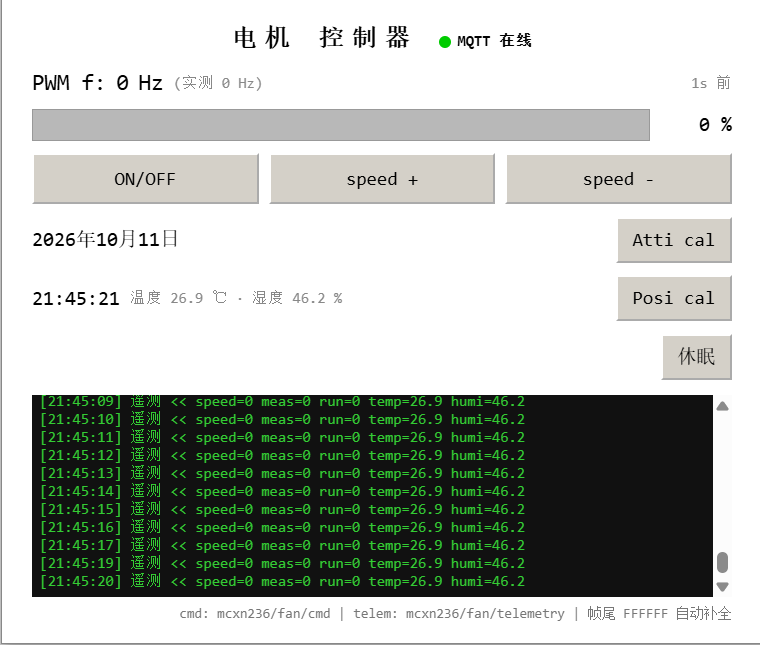Increase motor with speed + button

tap(382, 179)
